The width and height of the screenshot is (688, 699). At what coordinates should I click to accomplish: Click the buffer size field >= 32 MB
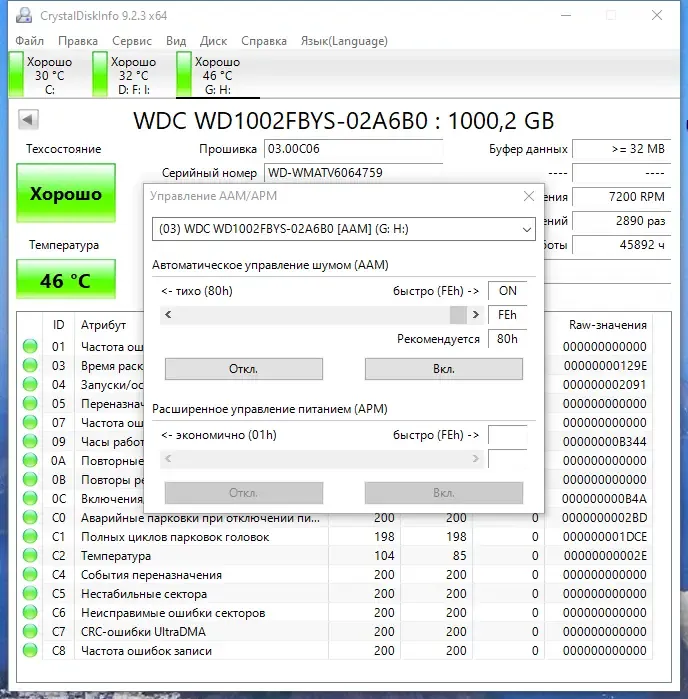622,149
